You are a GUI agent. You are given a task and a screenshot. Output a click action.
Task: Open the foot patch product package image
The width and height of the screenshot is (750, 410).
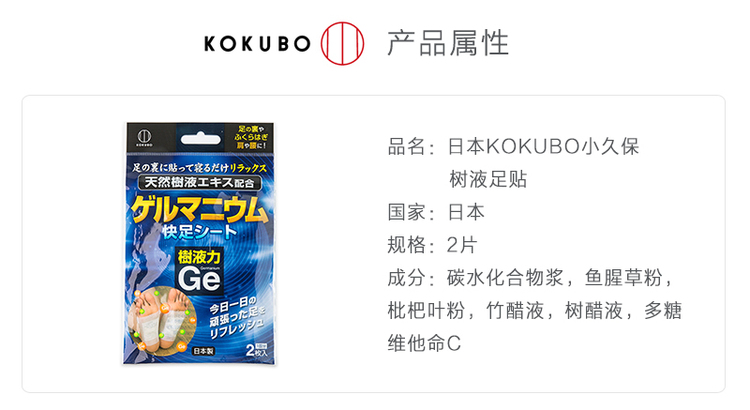pyautogui.click(x=199, y=244)
